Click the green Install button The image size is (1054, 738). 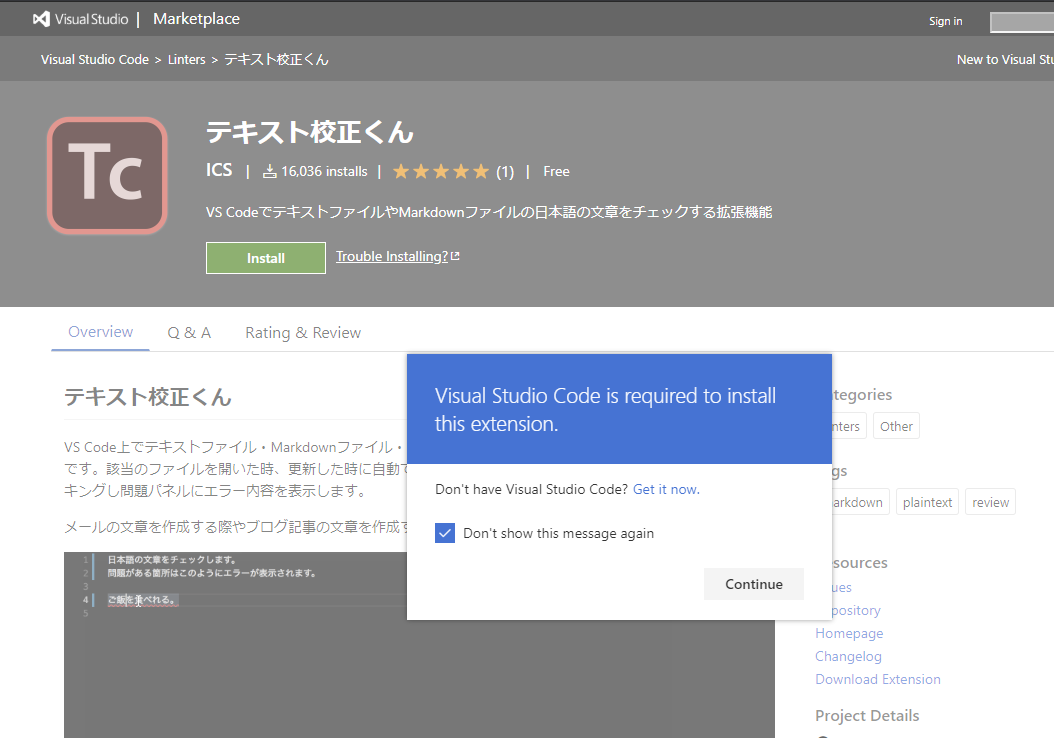266,258
